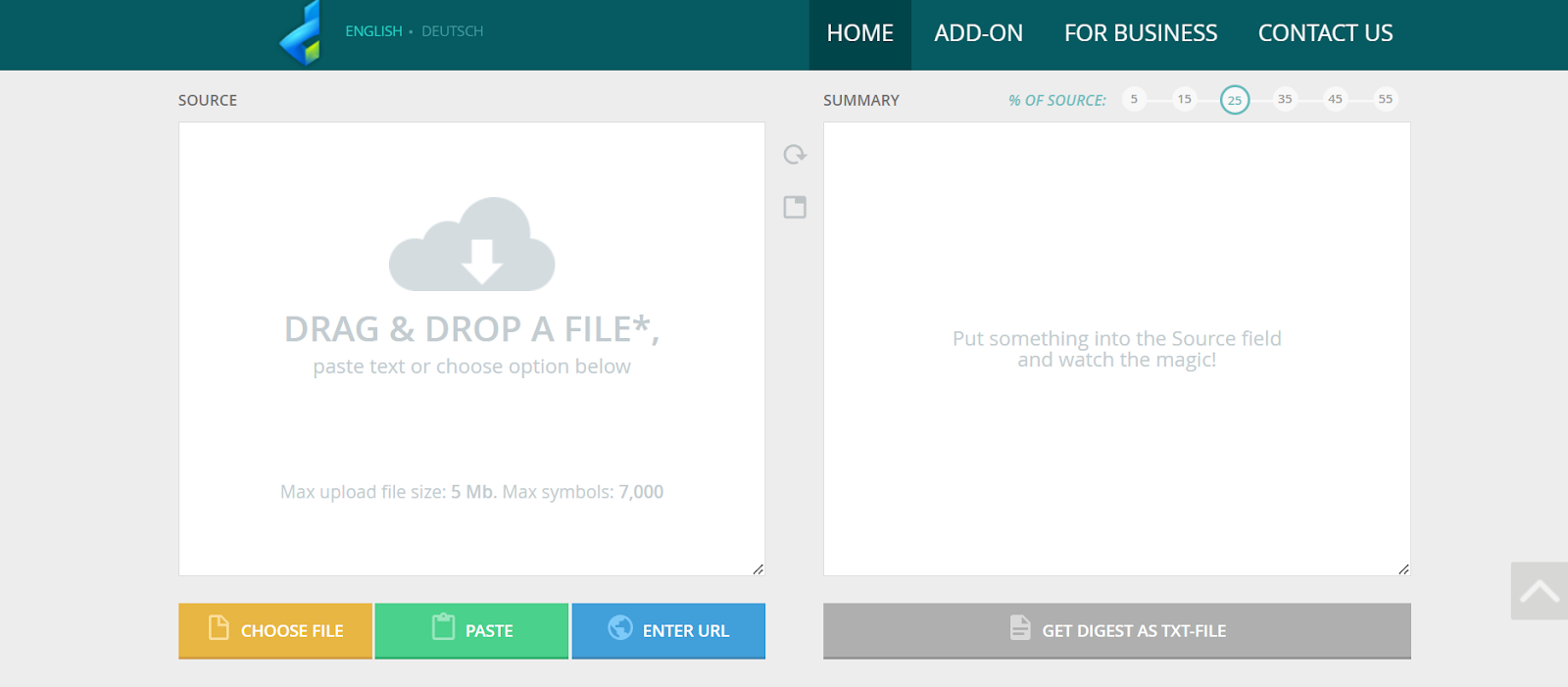Go to the Add-On page
Screen dimensions: 1568x687
point(978,34)
